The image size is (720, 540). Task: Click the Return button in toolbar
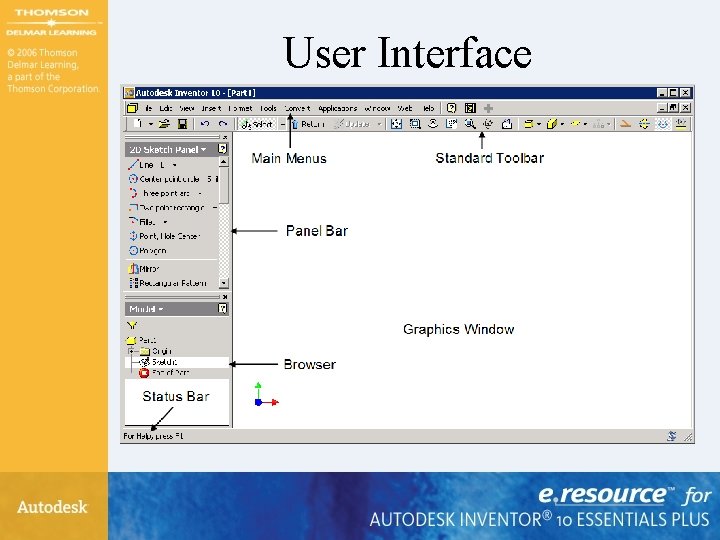click(x=308, y=124)
